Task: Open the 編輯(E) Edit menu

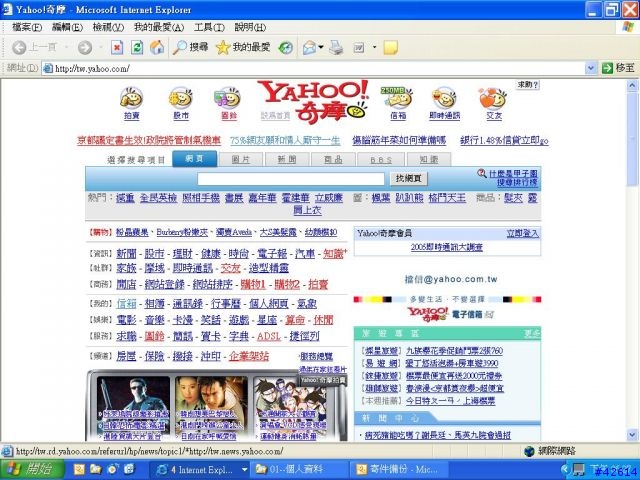Action: coord(67,27)
